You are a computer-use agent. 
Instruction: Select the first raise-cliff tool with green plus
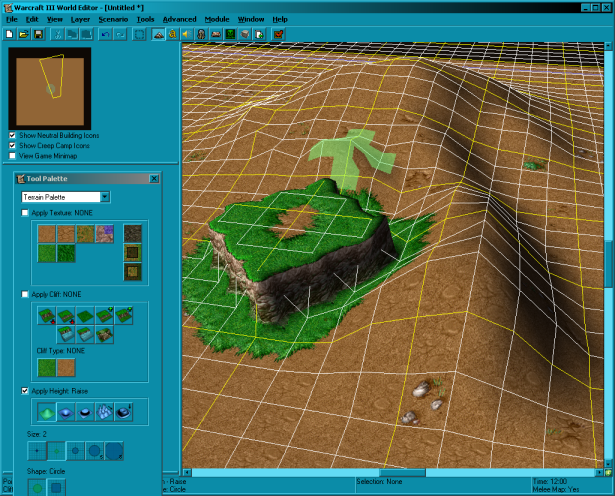coord(104,316)
